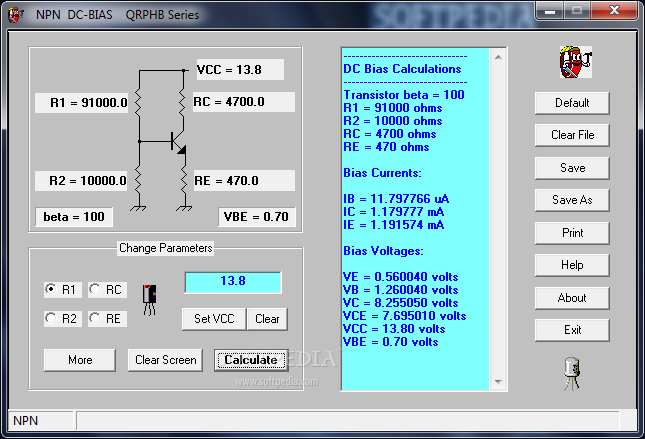Click the VCC = 13.80 volts line
The image size is (645, 439).
pyautogui.click(x=394, y=329)
